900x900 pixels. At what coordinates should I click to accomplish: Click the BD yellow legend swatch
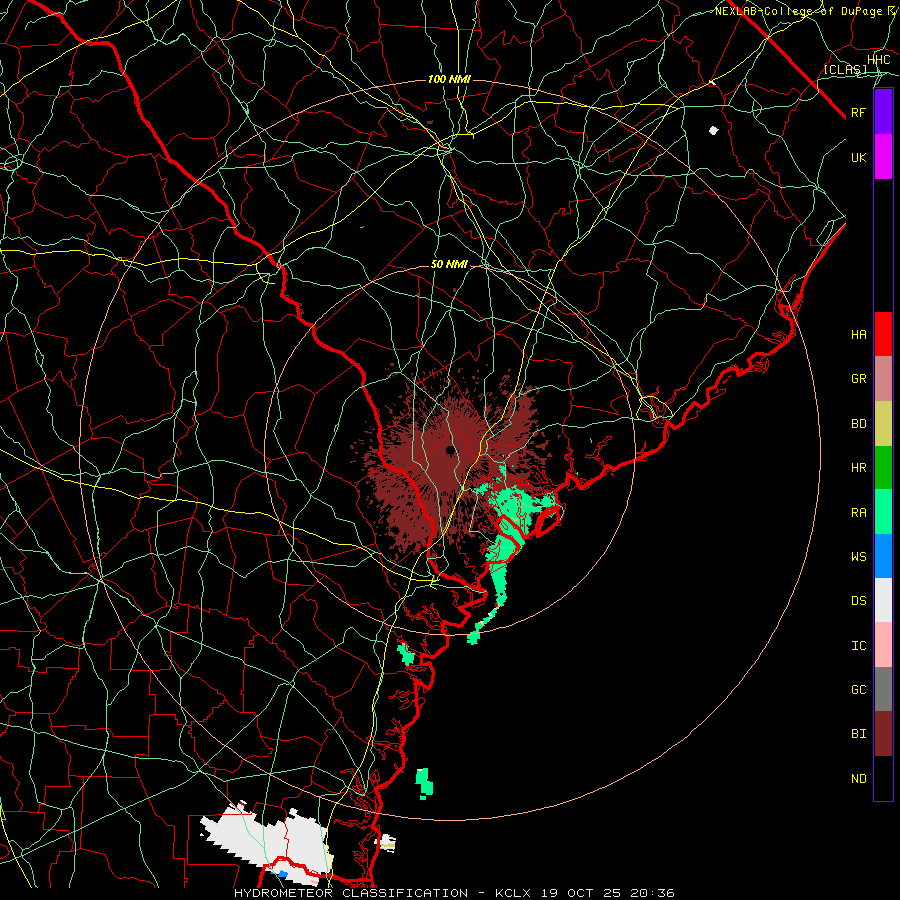(883, 424)
